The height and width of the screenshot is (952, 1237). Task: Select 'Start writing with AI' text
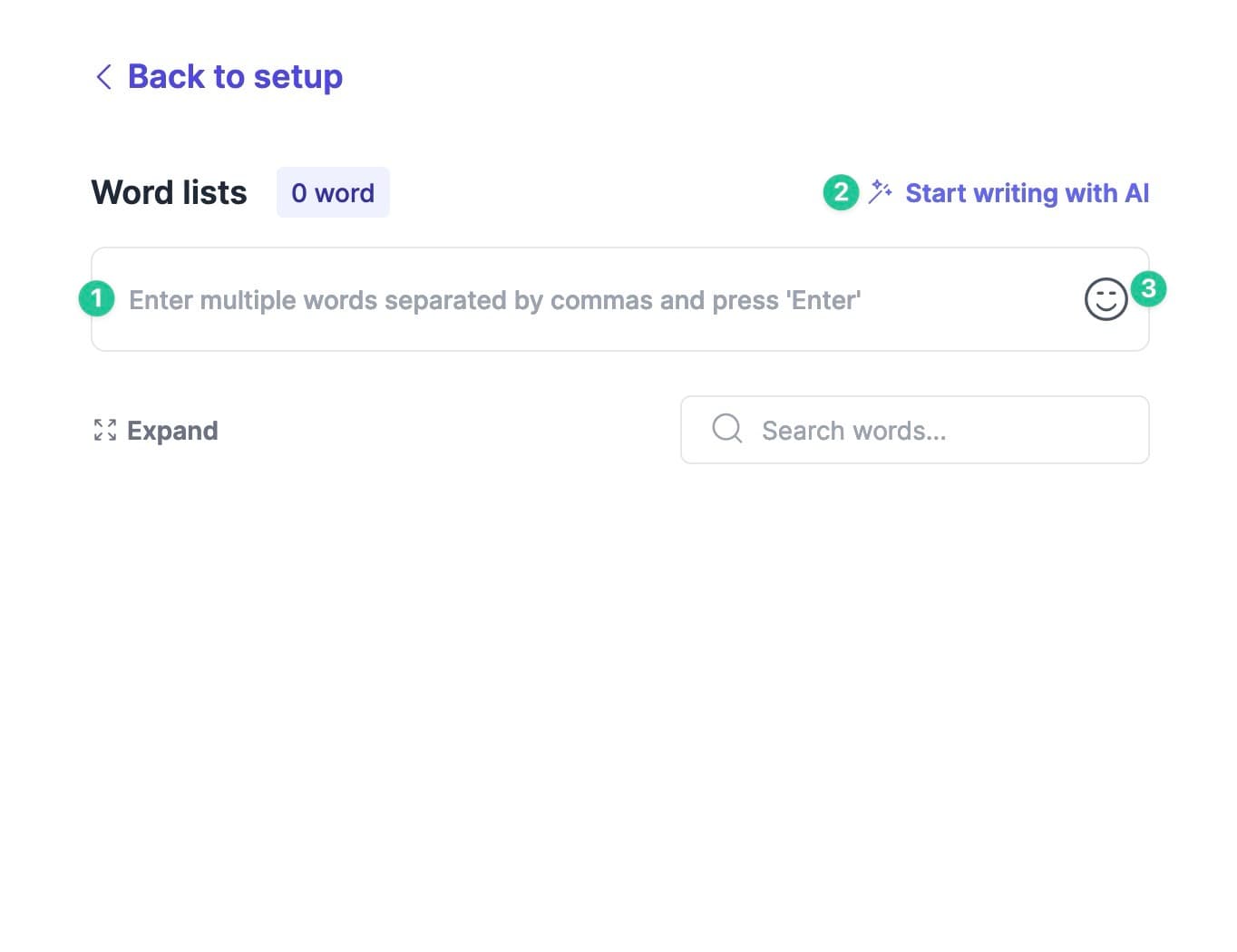[x=1027, y=193]
